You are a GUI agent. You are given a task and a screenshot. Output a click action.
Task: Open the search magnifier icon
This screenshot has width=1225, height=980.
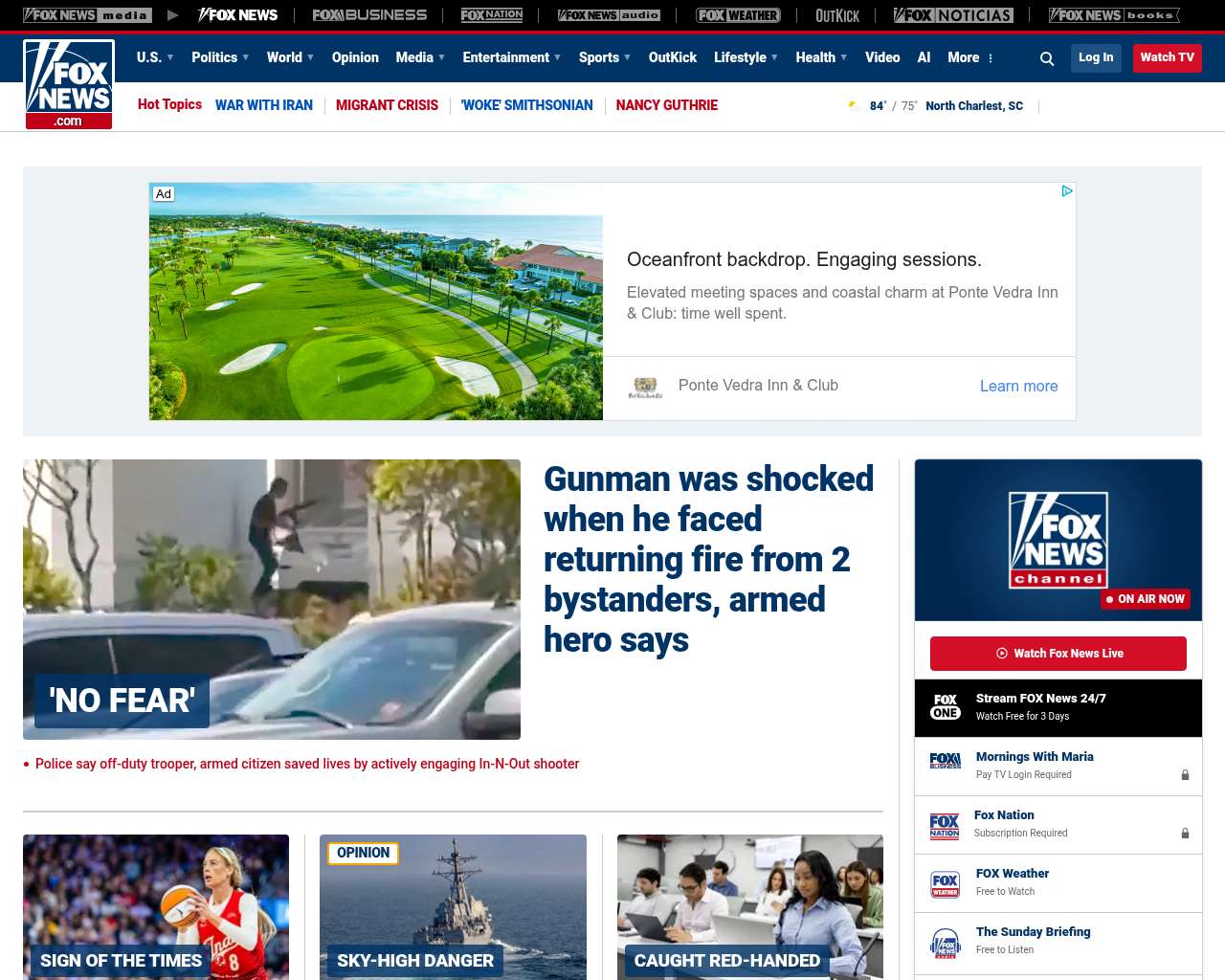[1047, 58]
